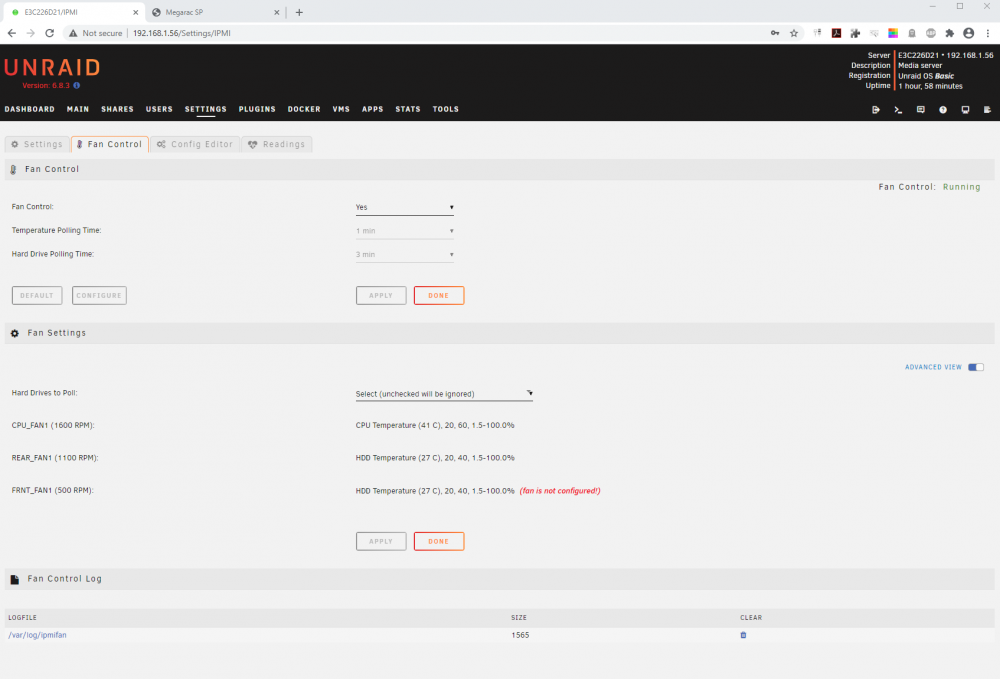The height and width of the screenshot is (679, 1000).
Task: Click Done under Fan Control polling settings
Action: click(x=439, y=295)
